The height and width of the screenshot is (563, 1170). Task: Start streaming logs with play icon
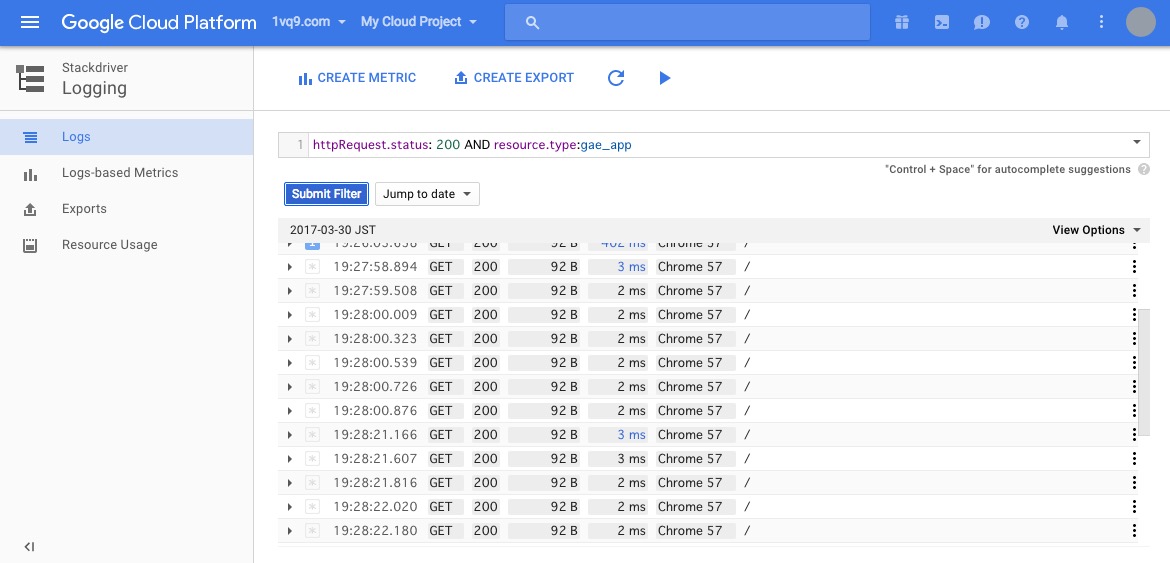pyautogui.click(x=665, y=78)
